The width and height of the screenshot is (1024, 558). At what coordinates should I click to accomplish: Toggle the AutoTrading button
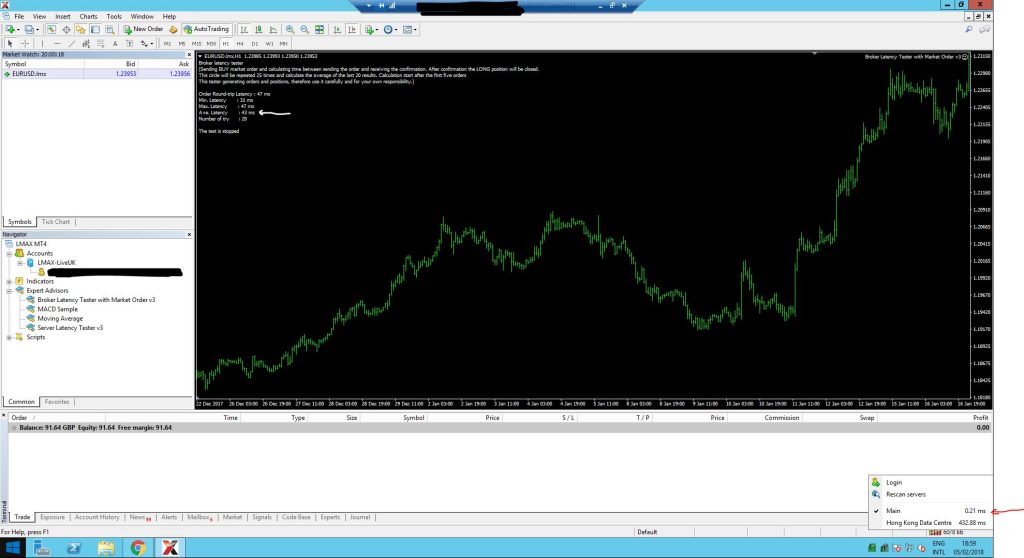206,29
